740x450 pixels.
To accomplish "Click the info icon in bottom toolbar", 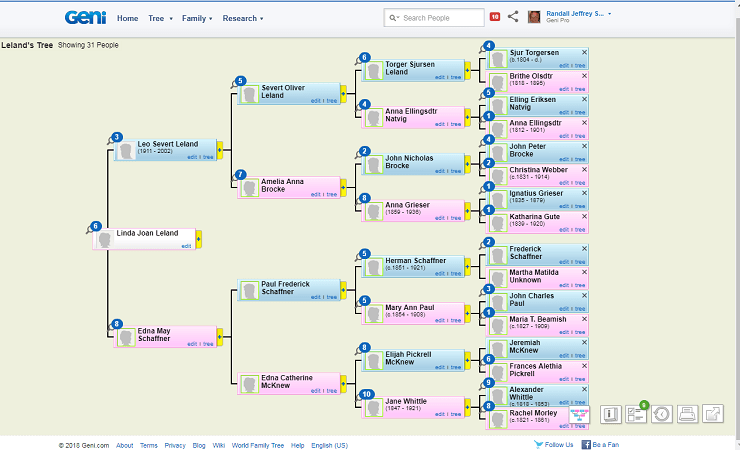I will point(610,413).
